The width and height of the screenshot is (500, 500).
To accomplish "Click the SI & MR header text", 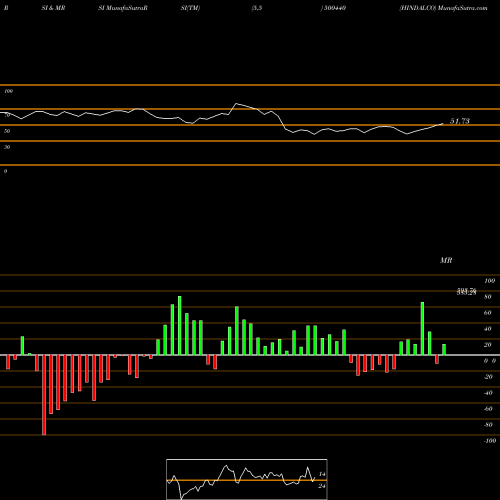I will (x=53, y=8).
